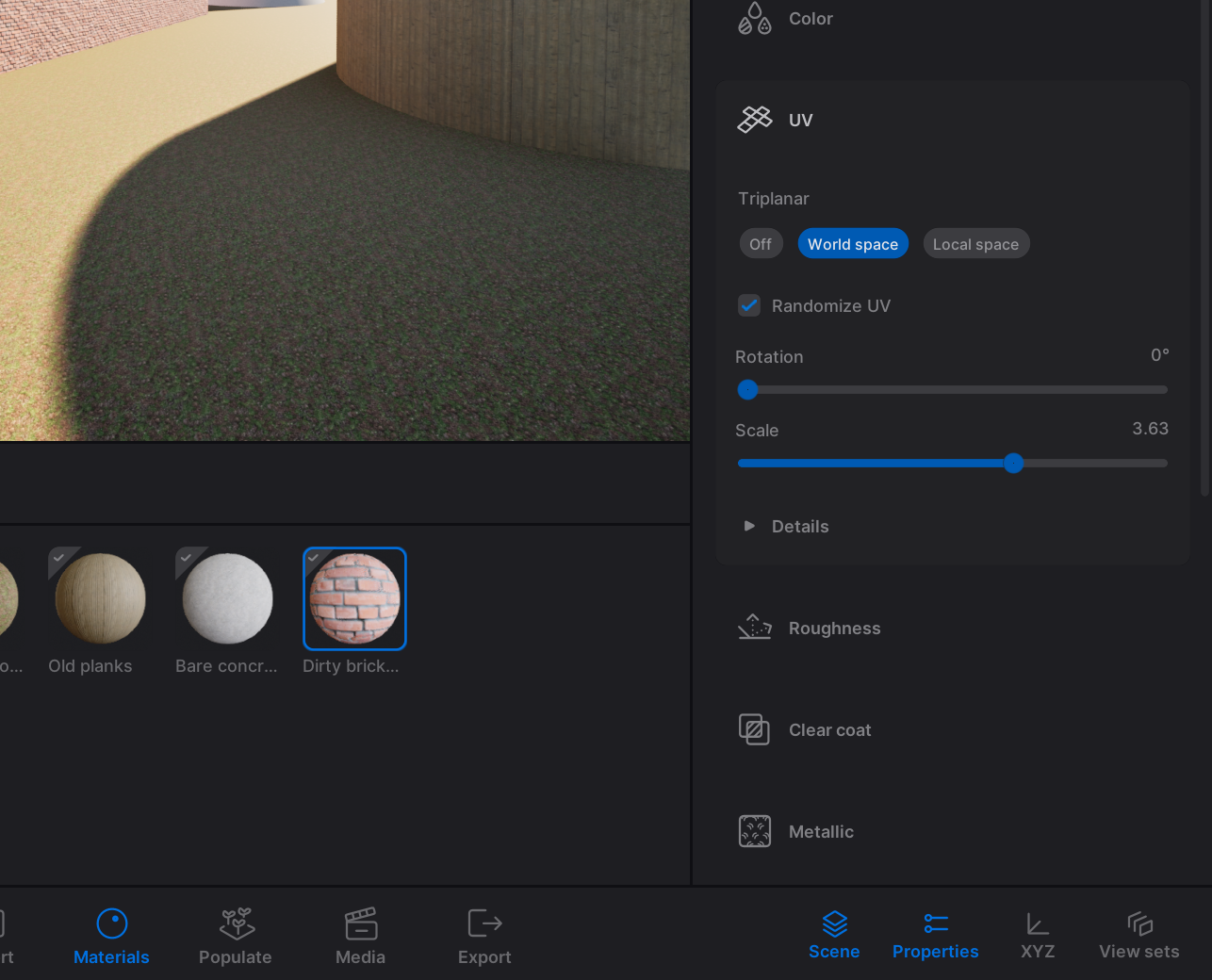Switch to the Scene tab
This screenshot has width=1212, height=980.
(834, 935)
